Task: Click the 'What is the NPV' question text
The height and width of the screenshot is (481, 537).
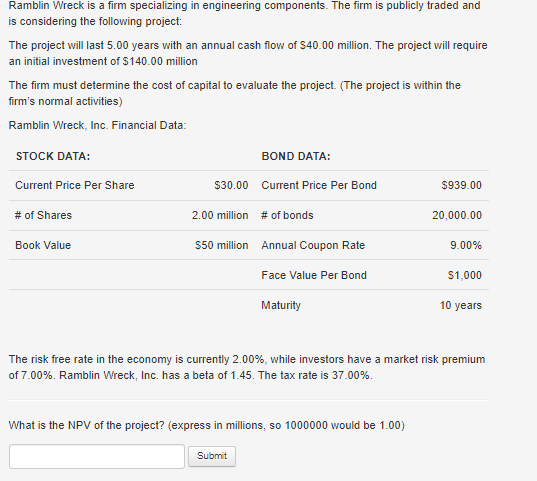Action: coord(207,425)
